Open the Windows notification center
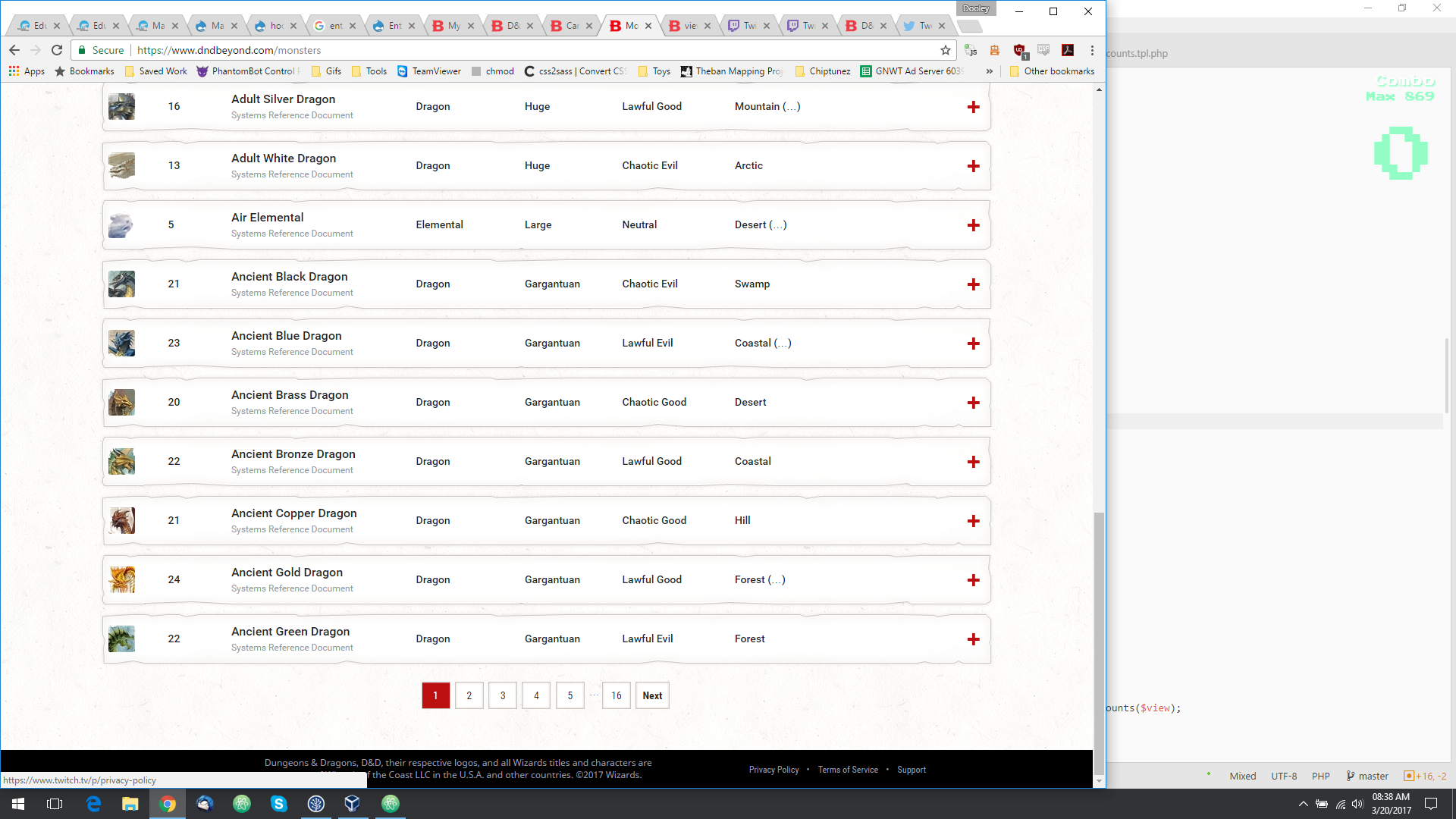 coord(1431,804)
